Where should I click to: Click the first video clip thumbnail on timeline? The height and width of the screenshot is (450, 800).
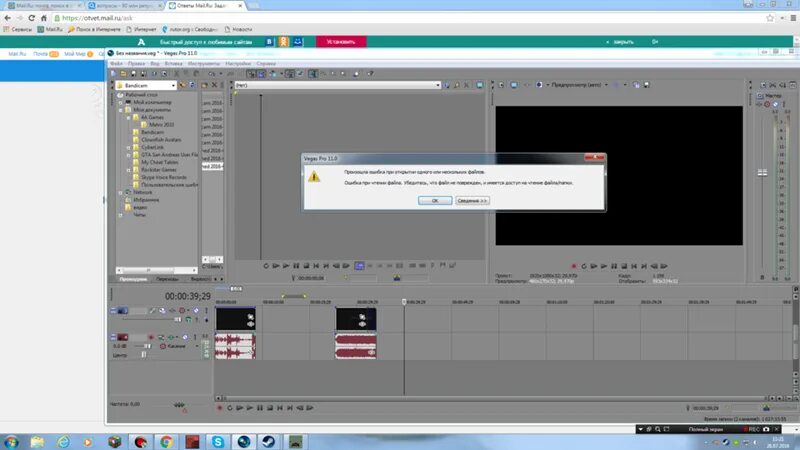[x=236, y=319]
